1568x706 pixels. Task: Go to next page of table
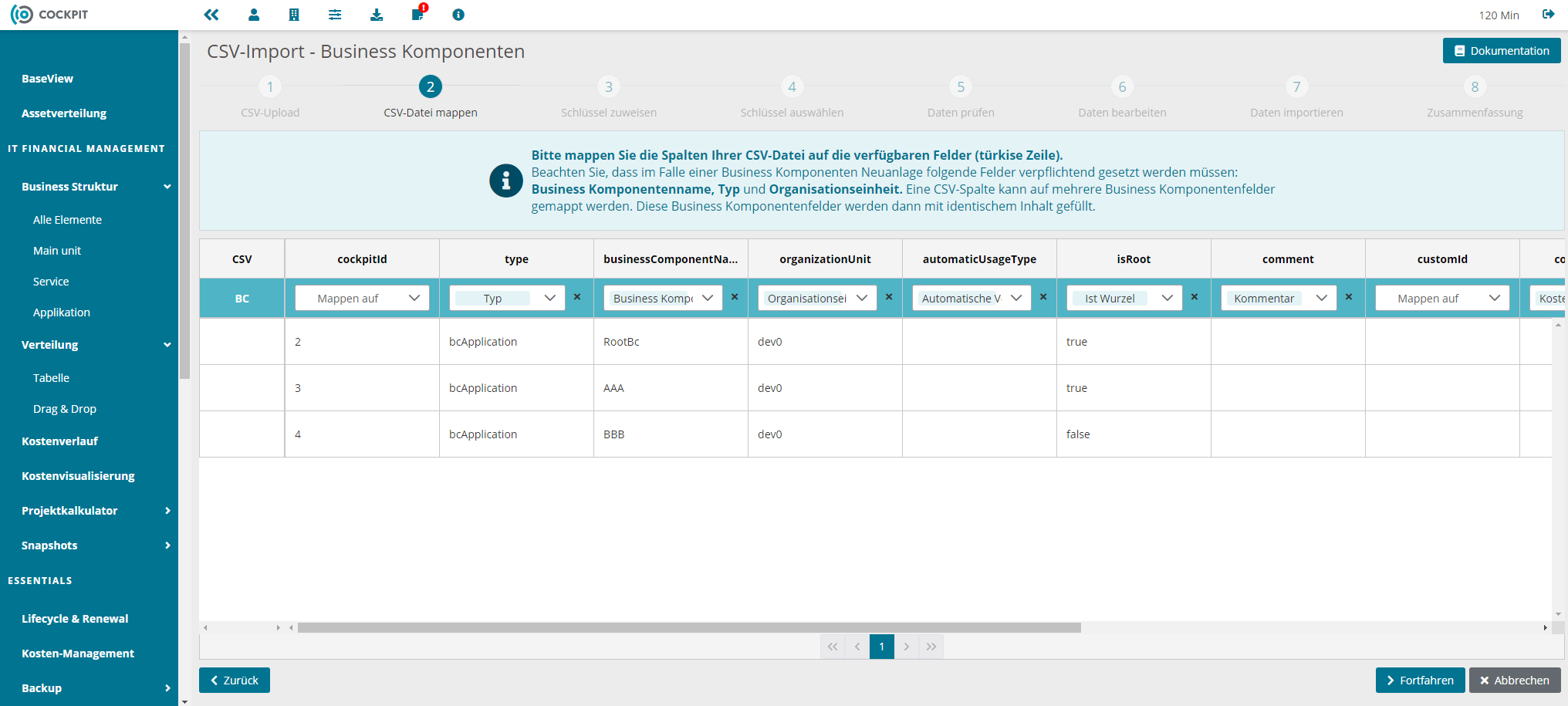[x=907, y=647]
